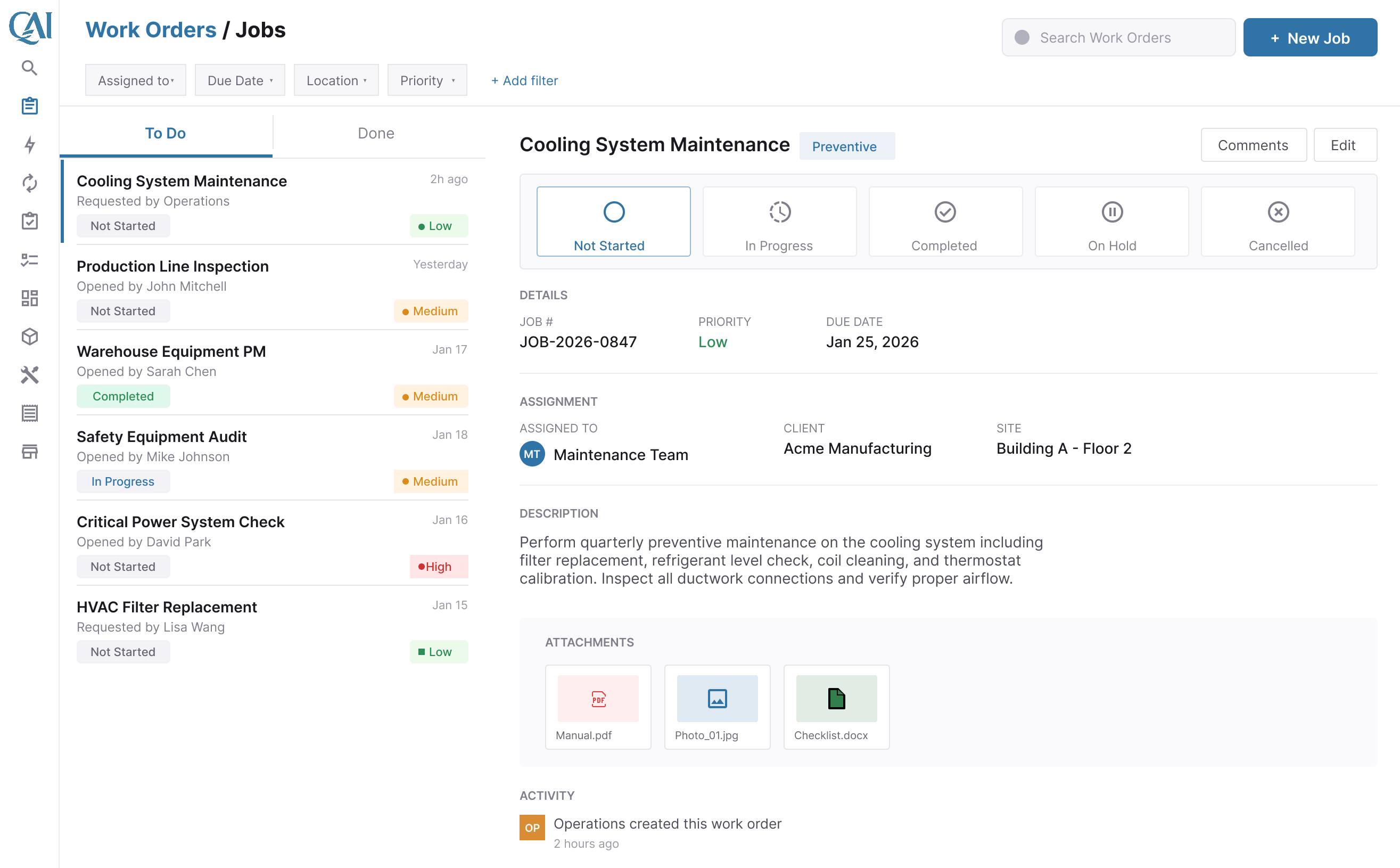Image resolution: width=1400 pixels, height=868 pixels.
Task: Click the dashboard grid sidebar icon
Action: tap(29, 298)
